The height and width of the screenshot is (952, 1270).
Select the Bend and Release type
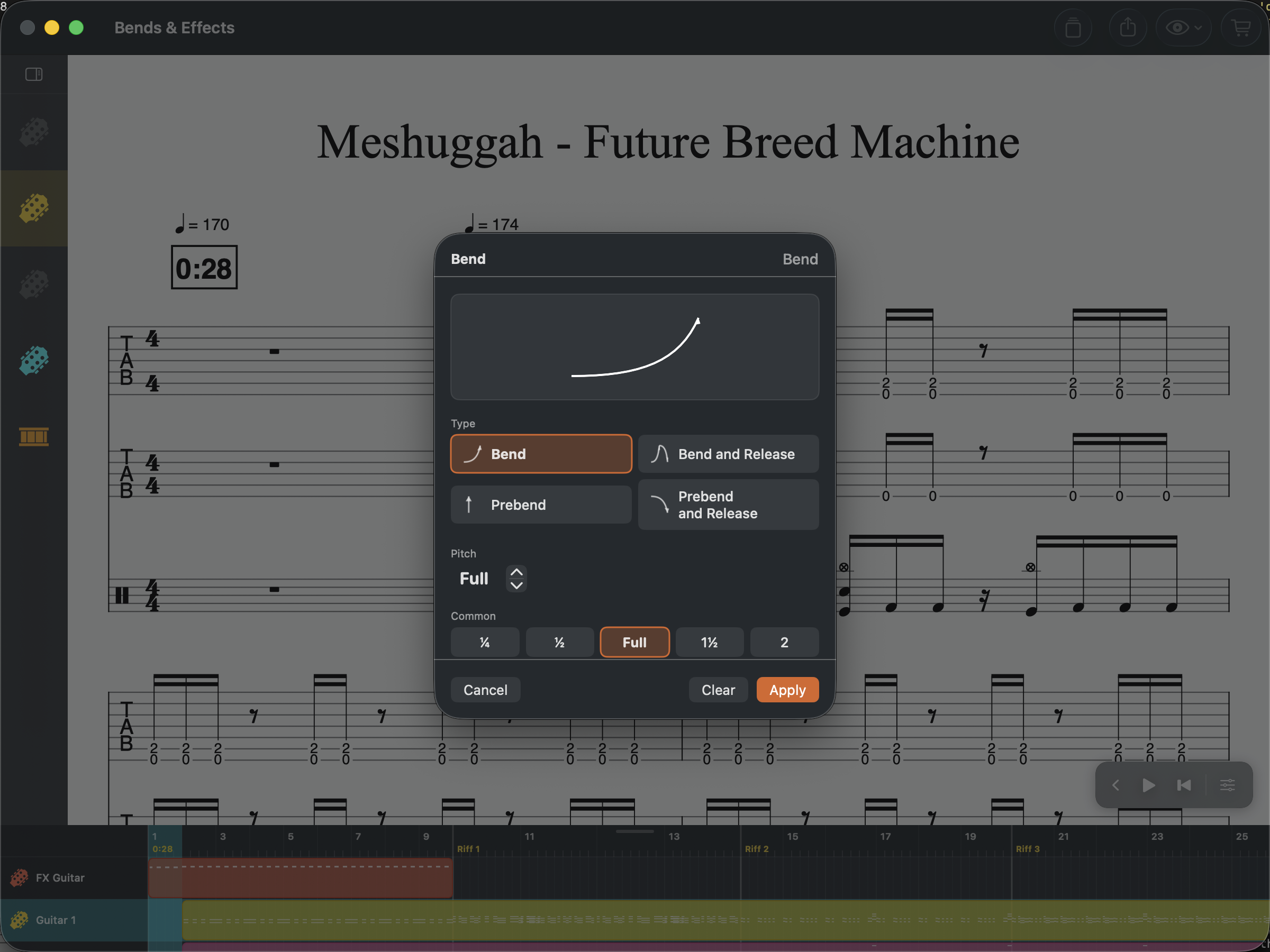click(728, 454)
